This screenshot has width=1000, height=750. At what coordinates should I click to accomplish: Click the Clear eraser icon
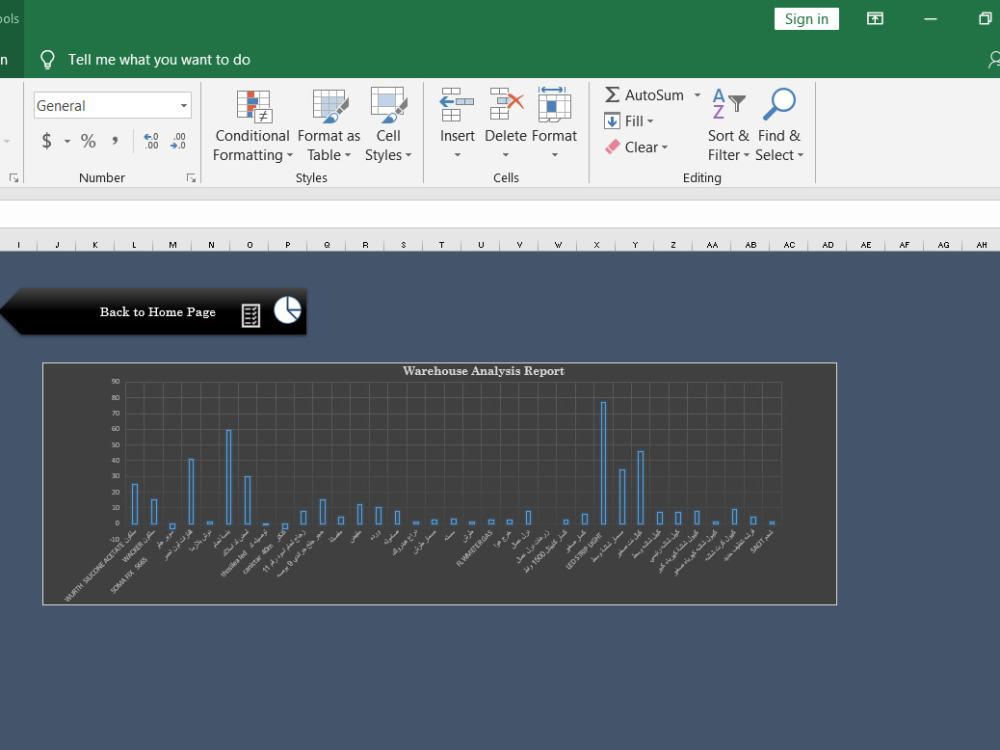click(612, 147)
